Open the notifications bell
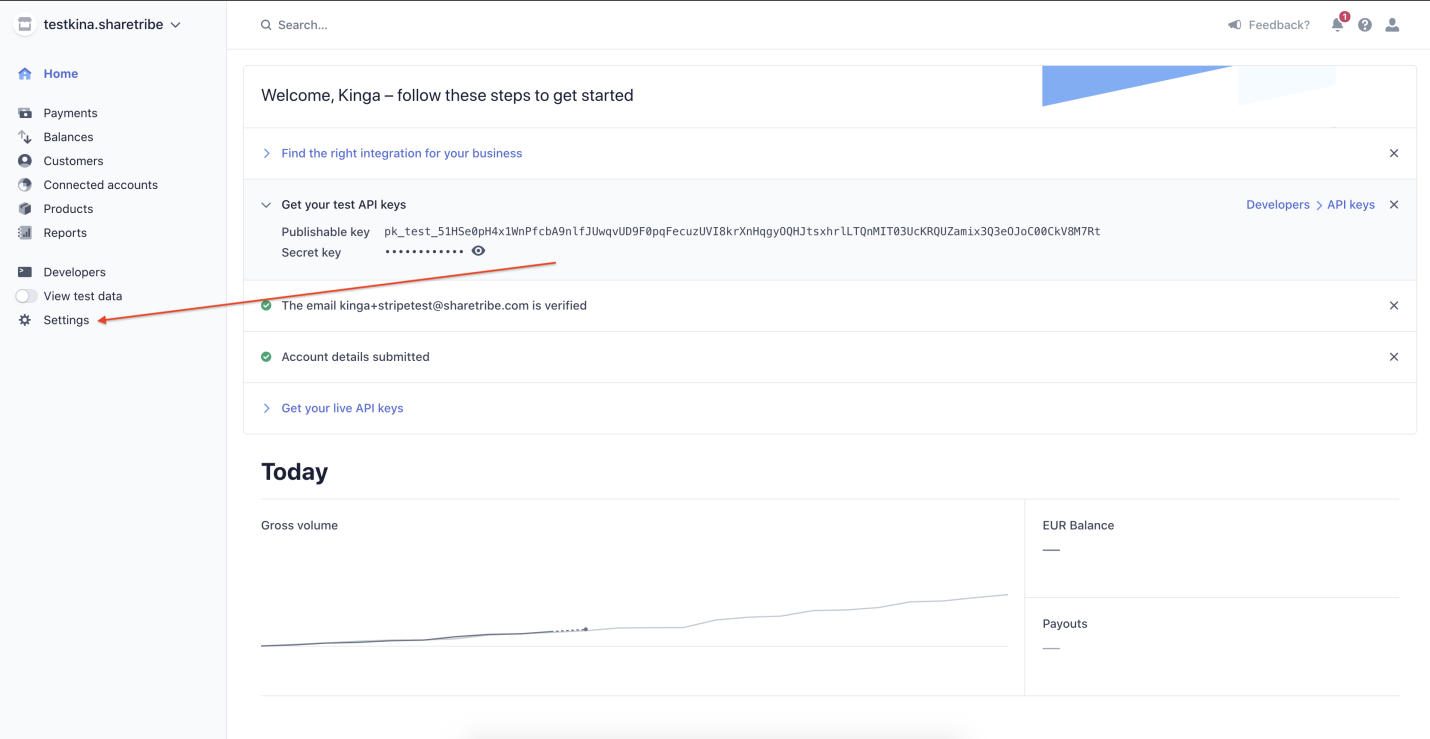 (1338, 24)
